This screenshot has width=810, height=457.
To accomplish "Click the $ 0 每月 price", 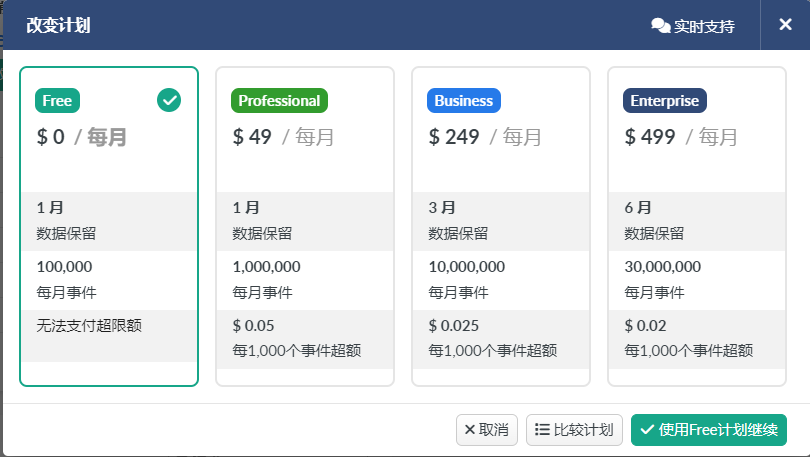I will [82, 137].
